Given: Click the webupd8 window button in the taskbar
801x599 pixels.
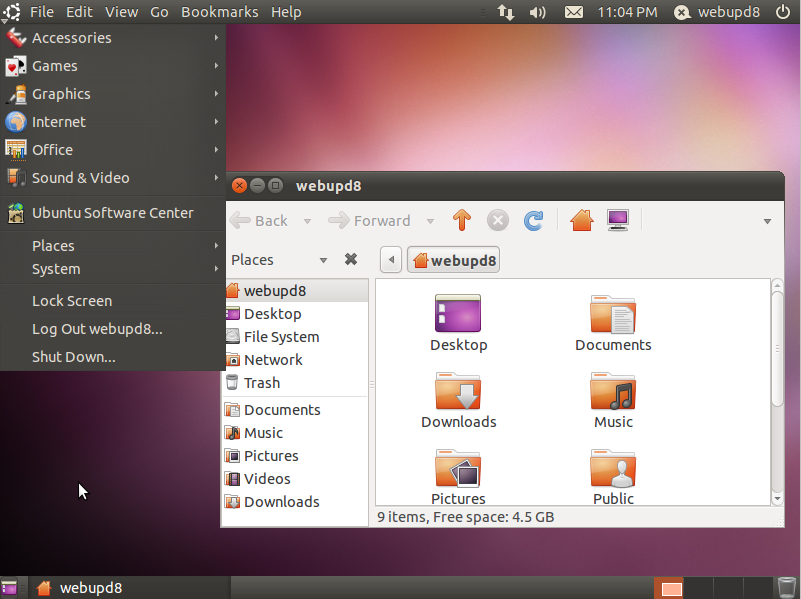Looking at the screenshot, I should (129, 588).
